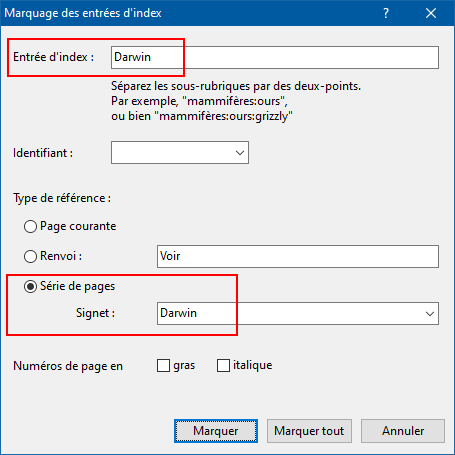Click the dialog title bar text
Image resolution: width=455 pixels, height=455 pixels.
pos(83,13)
